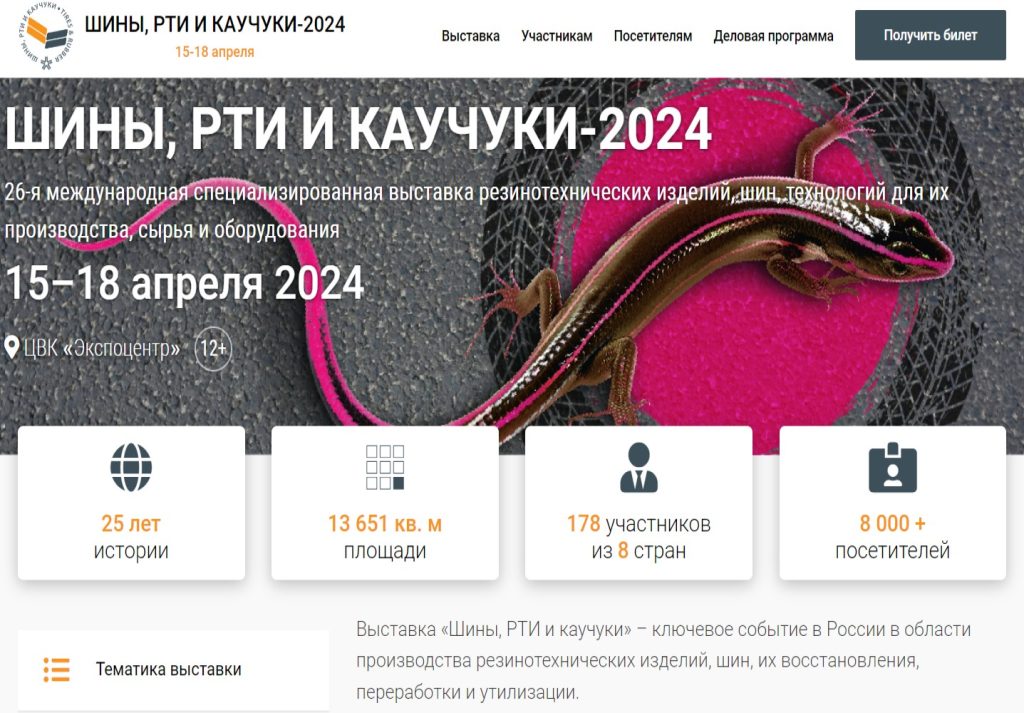
Task: Click the ЦВК «Экспоцентр» venue text
Action: coord(102,348)
